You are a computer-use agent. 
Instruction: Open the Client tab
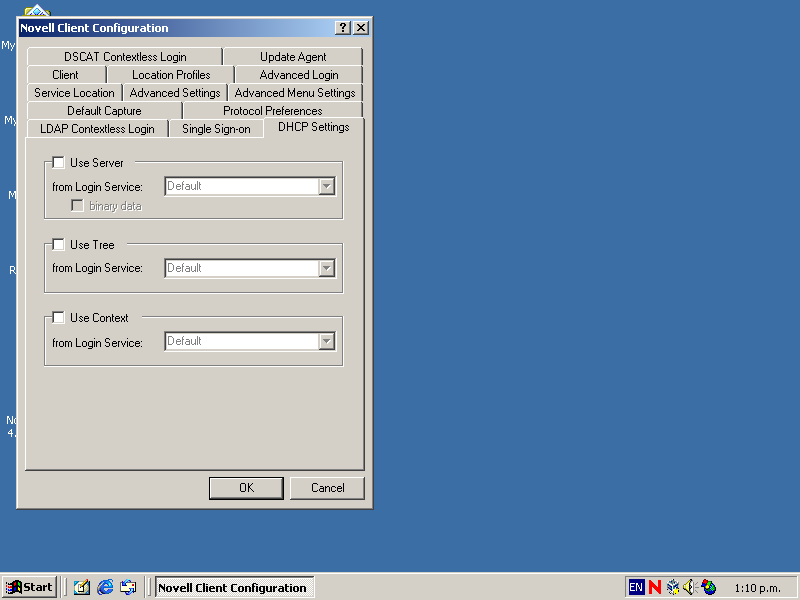(x=66, y=75)
